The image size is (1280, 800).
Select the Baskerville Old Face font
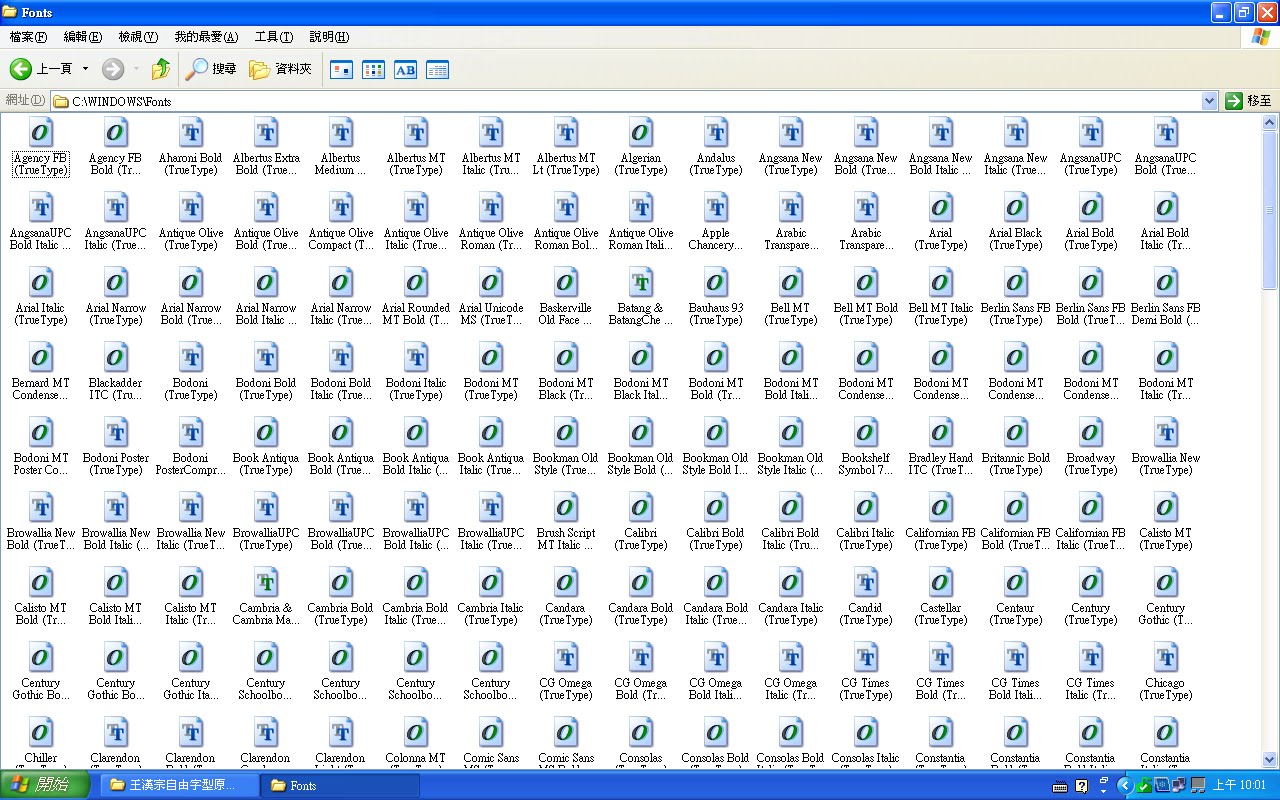566,296
